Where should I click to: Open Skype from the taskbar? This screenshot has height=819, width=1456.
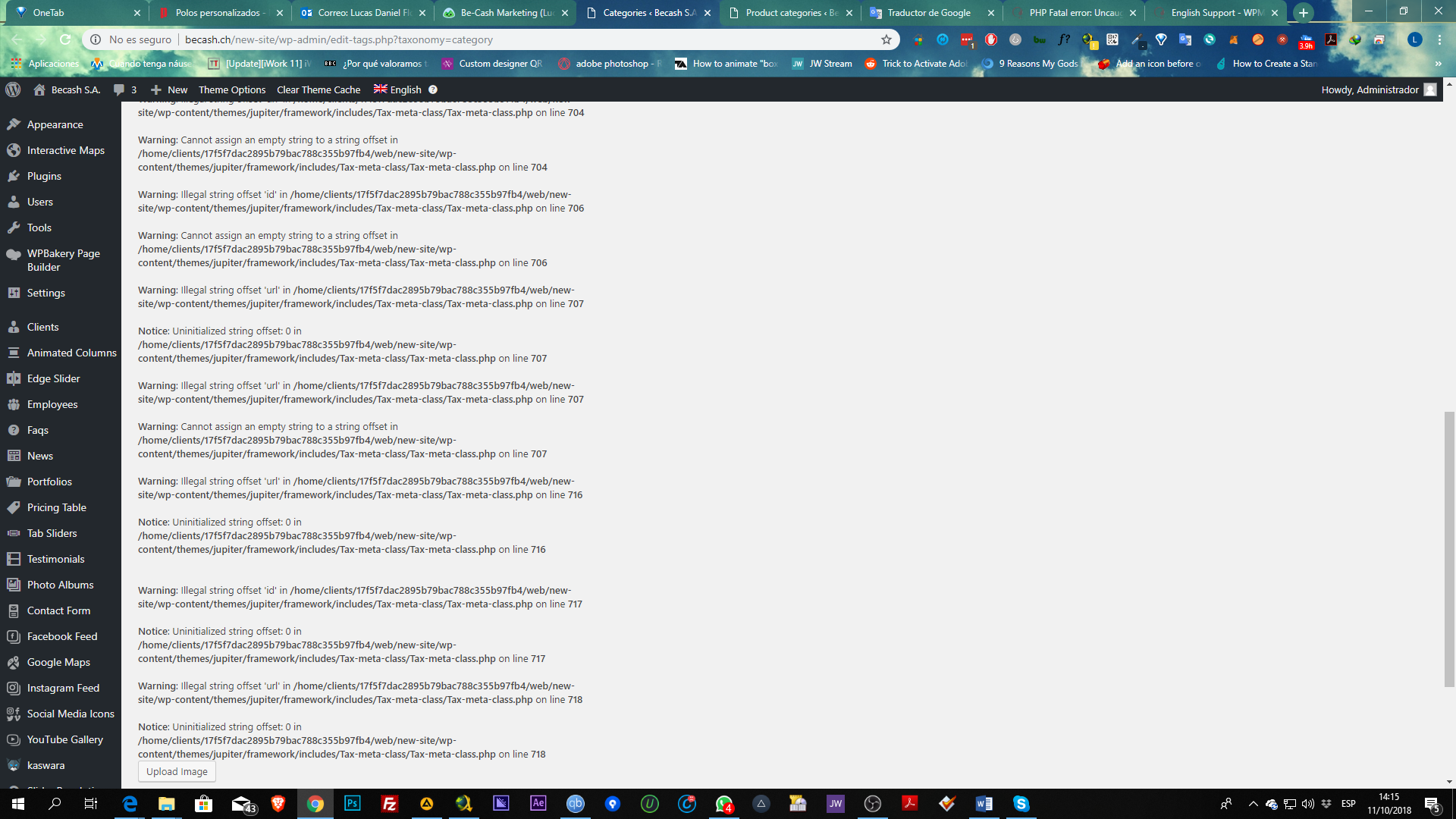[1021, 803]
